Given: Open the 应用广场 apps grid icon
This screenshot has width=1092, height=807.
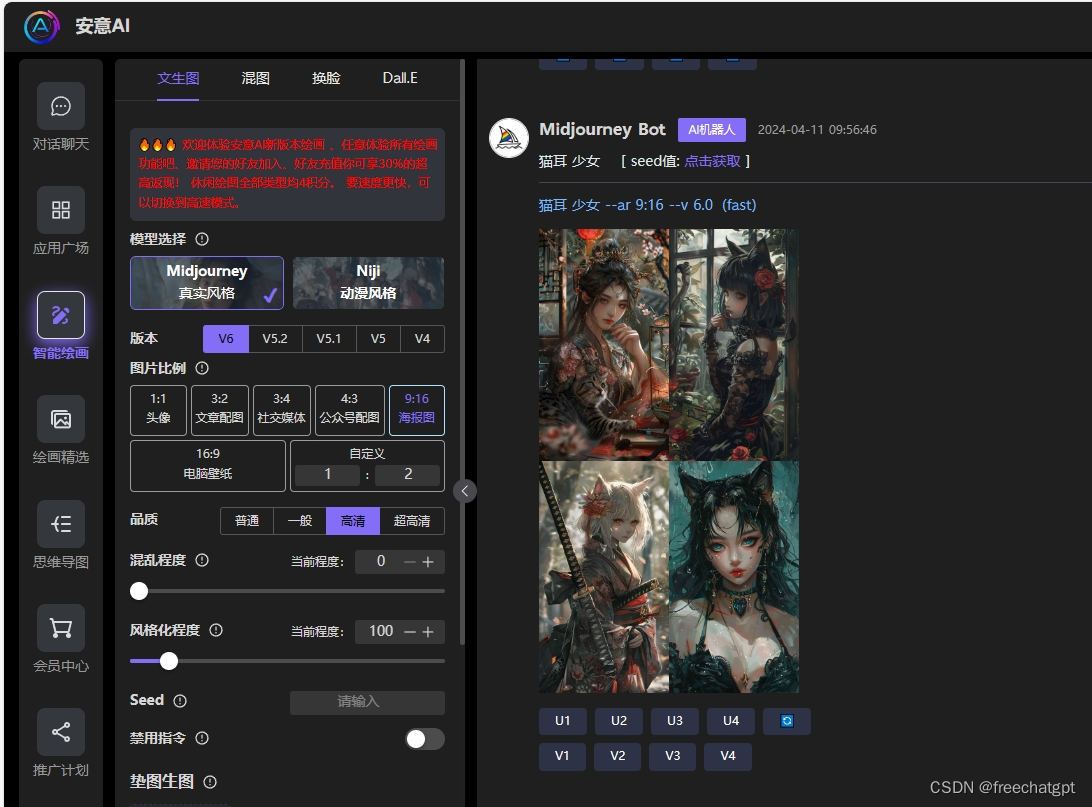Looking at the screenshot, I should click(61, 210).
